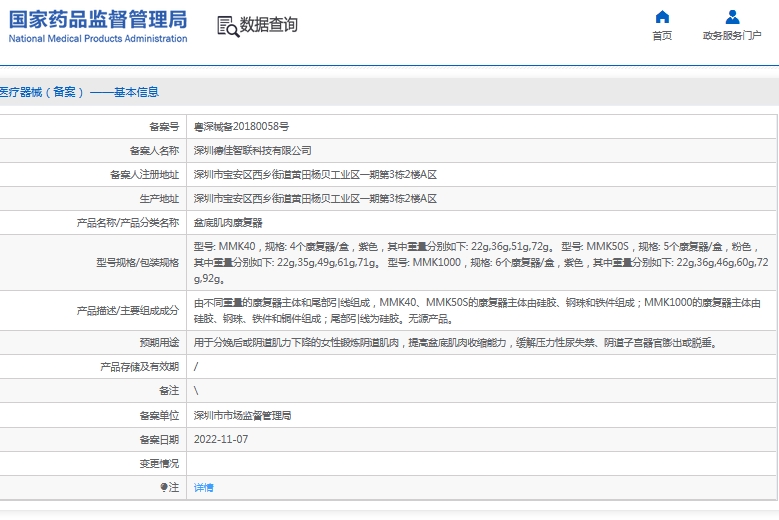
Task: Click the description text starting 由不同重量的康复器主体
Action: coord(477,310)
